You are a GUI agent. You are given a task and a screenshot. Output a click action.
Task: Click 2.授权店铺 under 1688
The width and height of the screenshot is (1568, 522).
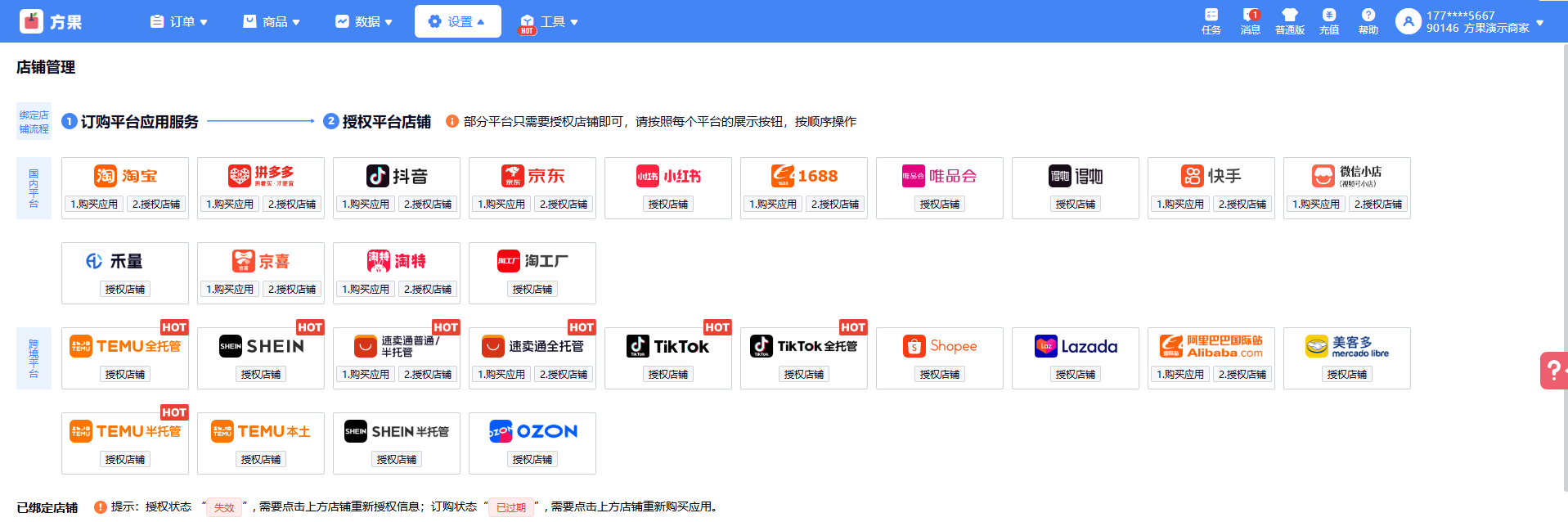tap(835, 204)
